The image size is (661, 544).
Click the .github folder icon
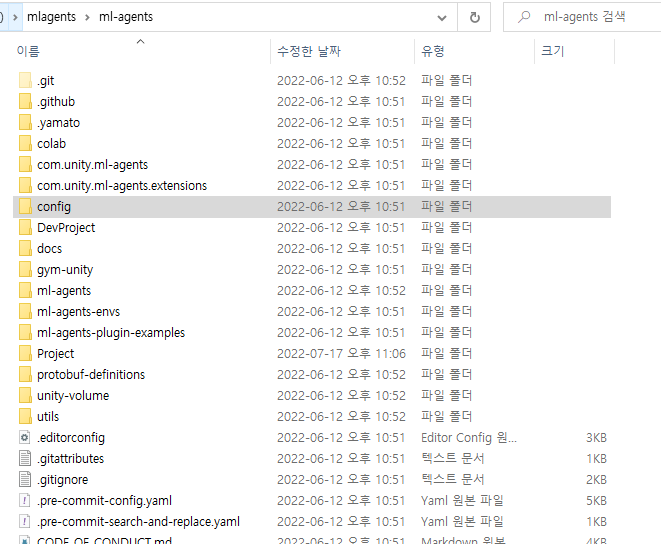coord(25,101)
